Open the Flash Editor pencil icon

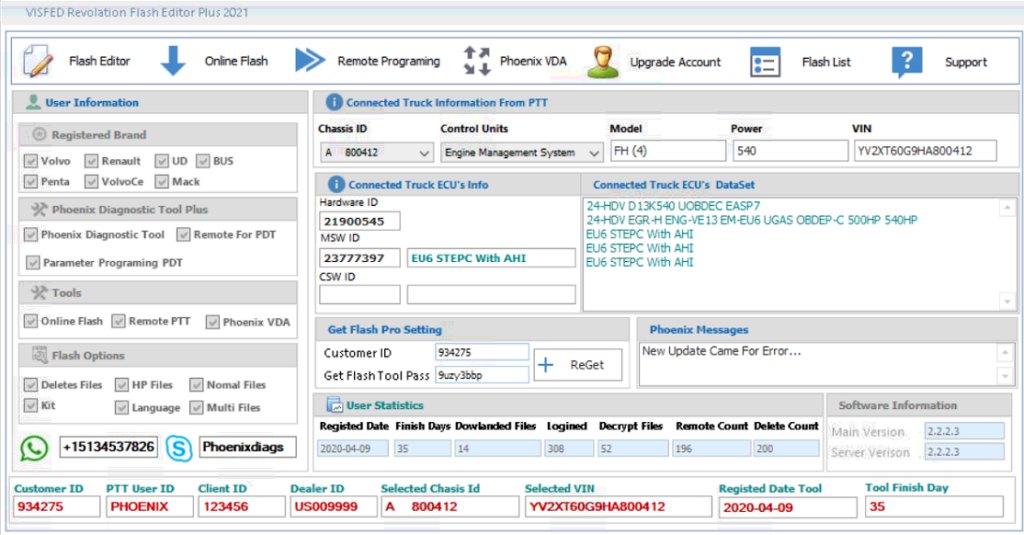37,61
